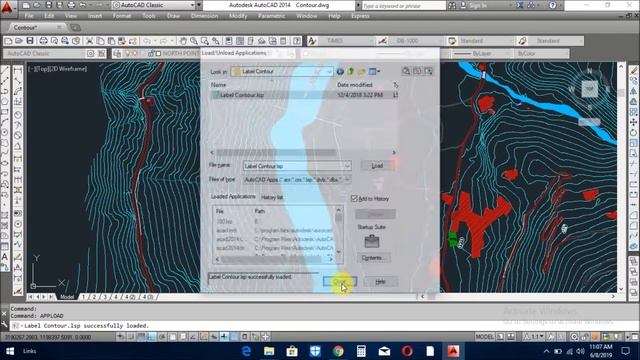This screenshot has height=360, width=640.
Task: Click the New drawing toolbar icon
Action: point(8,41)
